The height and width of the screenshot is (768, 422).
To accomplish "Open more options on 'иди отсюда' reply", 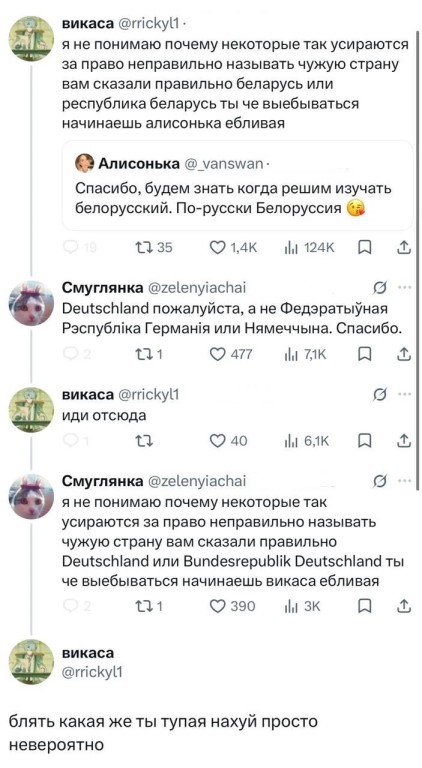I will point(404,393).
